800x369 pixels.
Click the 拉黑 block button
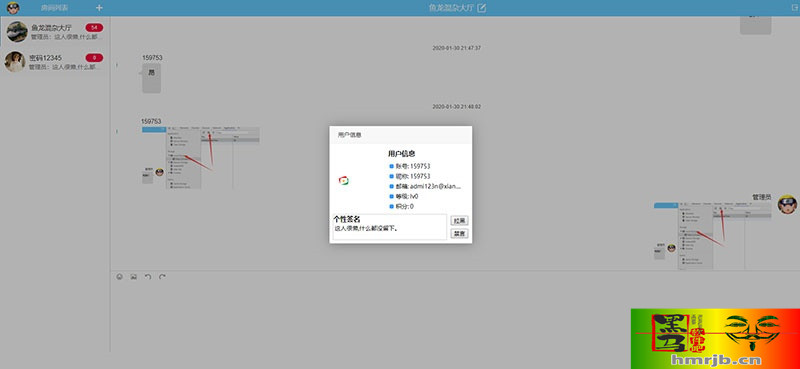point(459,221)
